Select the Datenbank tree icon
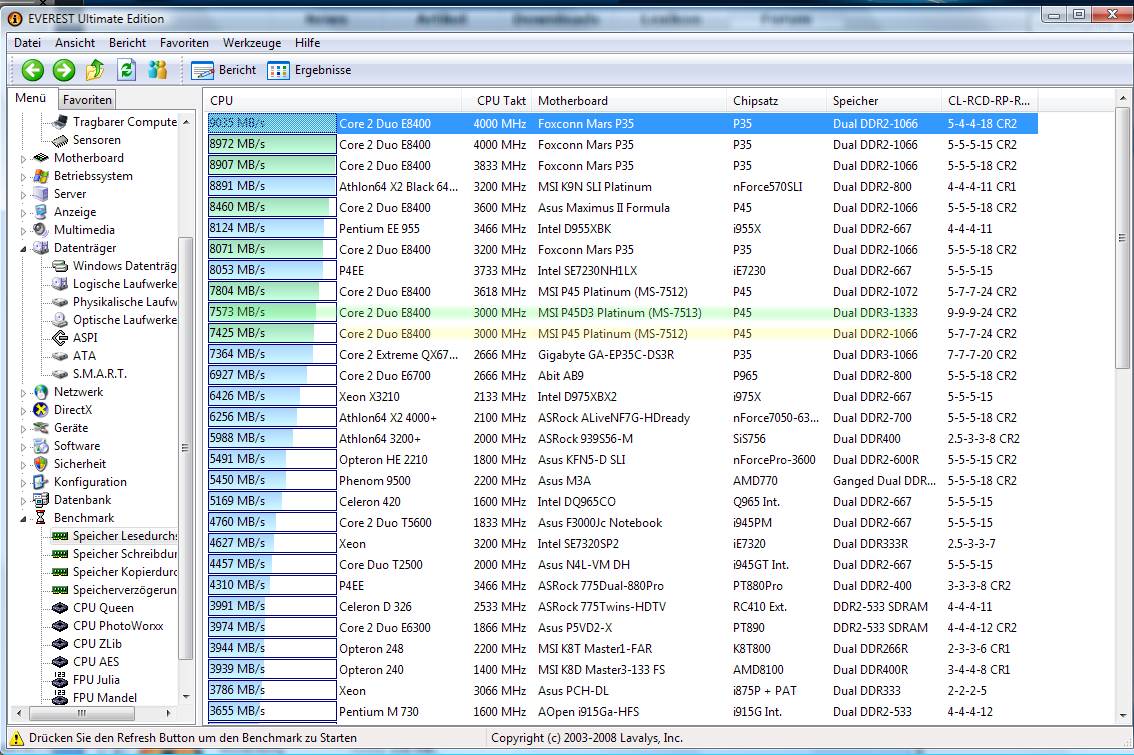The height and width of the screenshot is (755, 1134). coord(41,500)
